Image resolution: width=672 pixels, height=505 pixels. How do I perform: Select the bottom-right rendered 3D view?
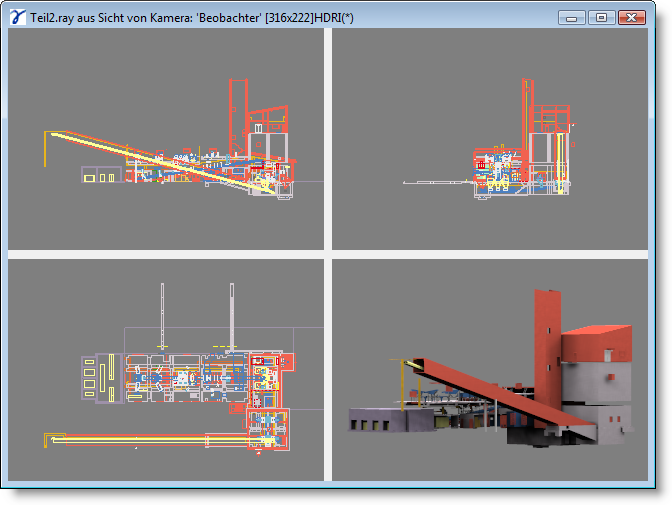click(490, 370)
